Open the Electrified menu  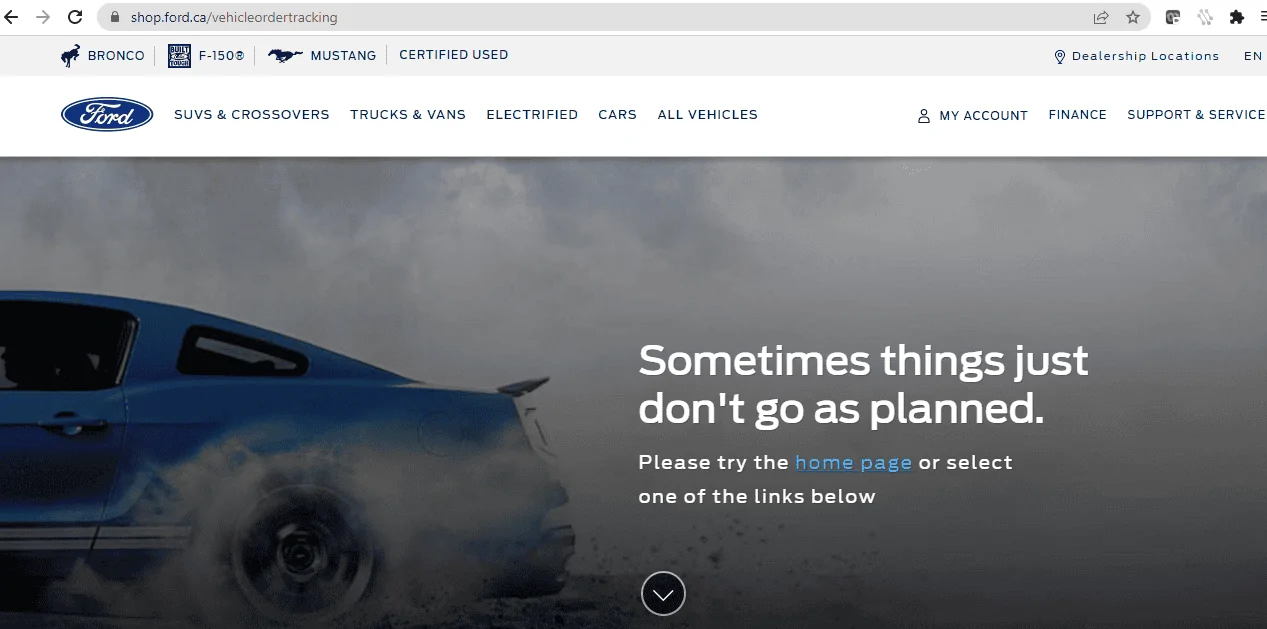tap(532, 115)
